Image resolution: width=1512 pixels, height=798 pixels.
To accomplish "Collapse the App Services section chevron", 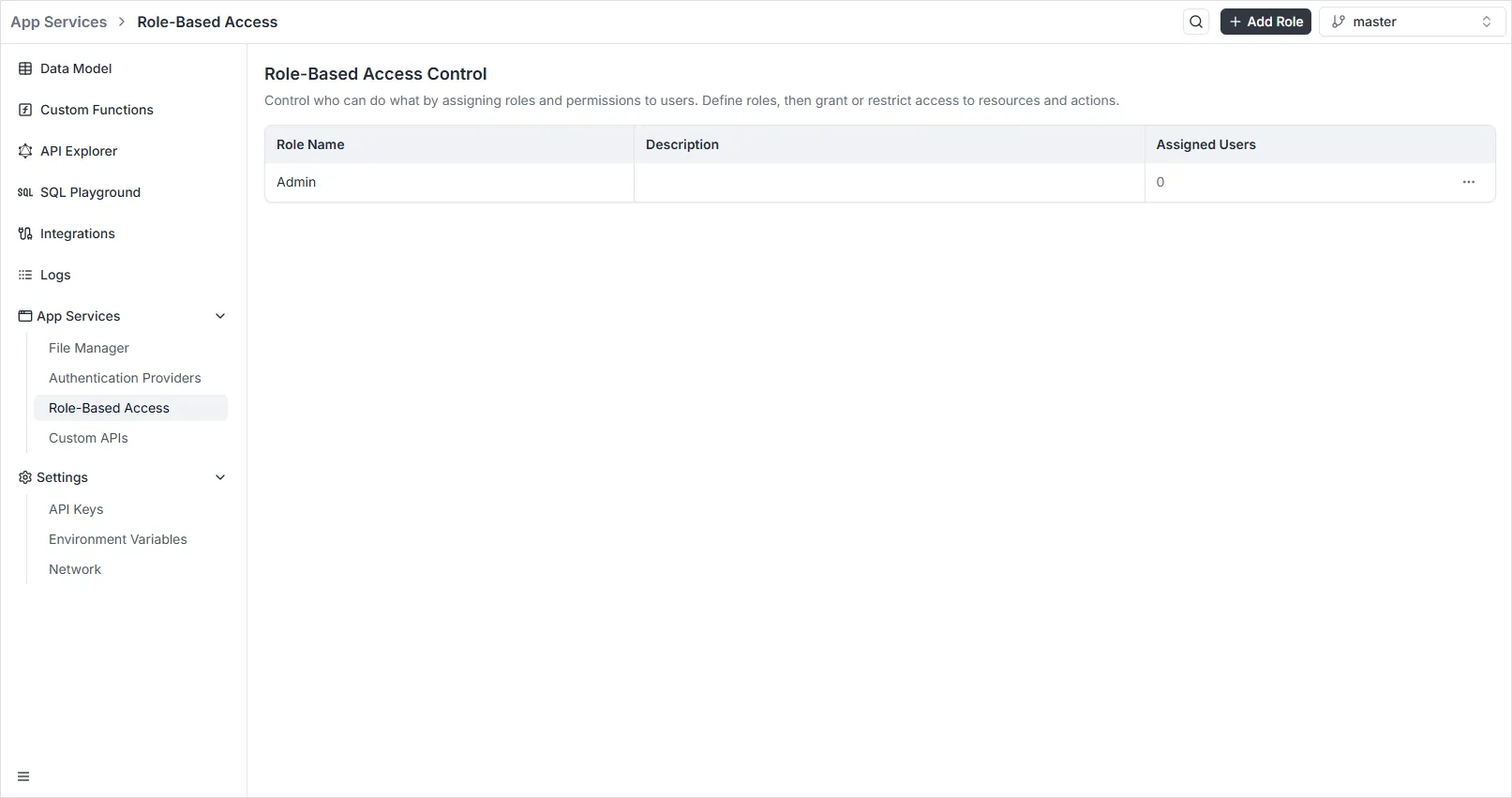I will [x=220, y=316].
